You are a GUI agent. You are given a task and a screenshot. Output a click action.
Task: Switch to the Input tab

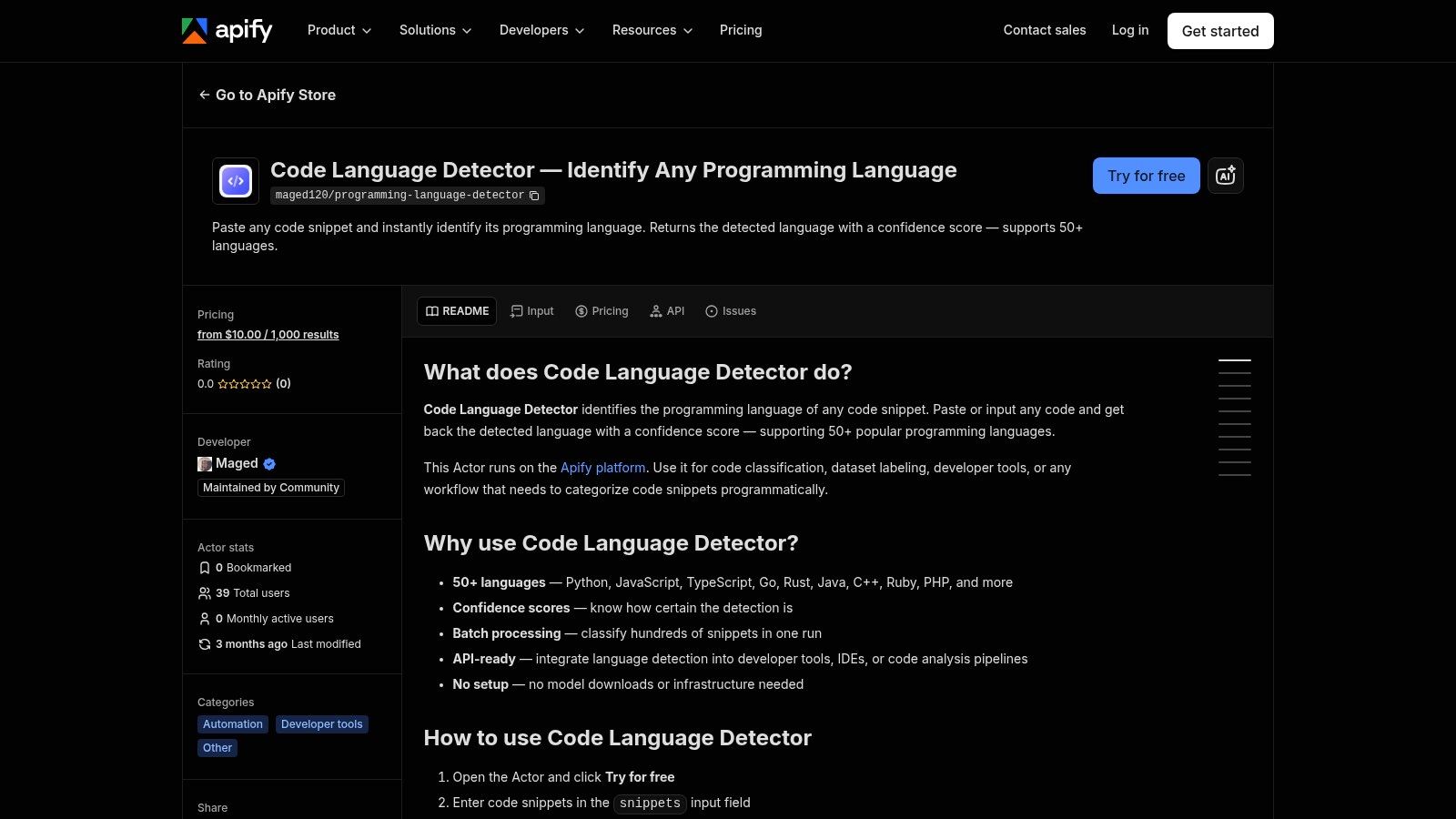(x=532, y=311)
